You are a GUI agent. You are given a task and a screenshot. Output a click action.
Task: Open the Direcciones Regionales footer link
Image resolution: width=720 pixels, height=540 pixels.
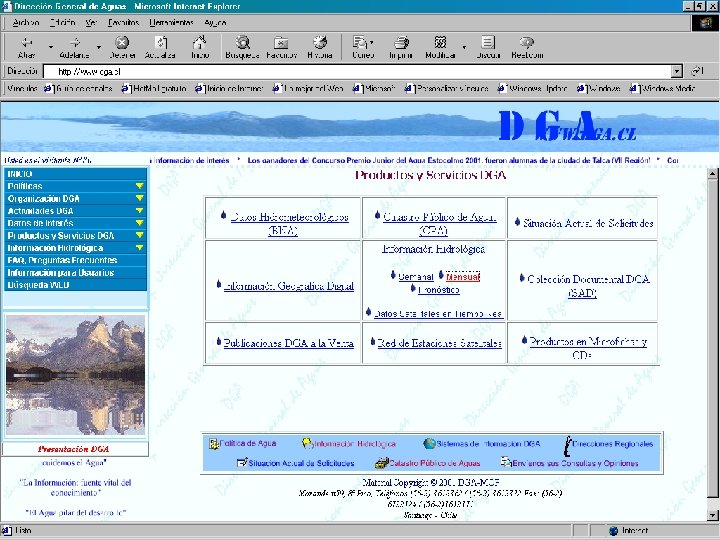[608, 444]
